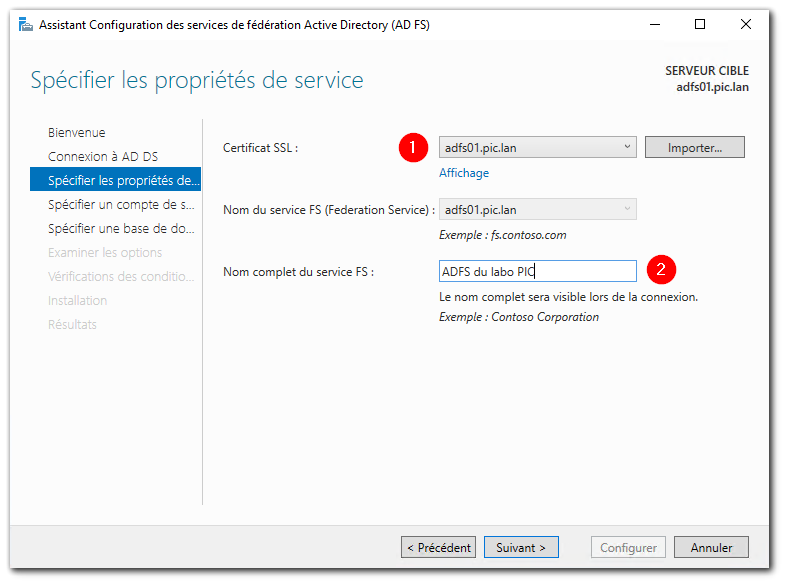This screenshot has width=787, height=586.
Task: Cancel the wizard with Annuler
Action: click(x=711, y=547)
